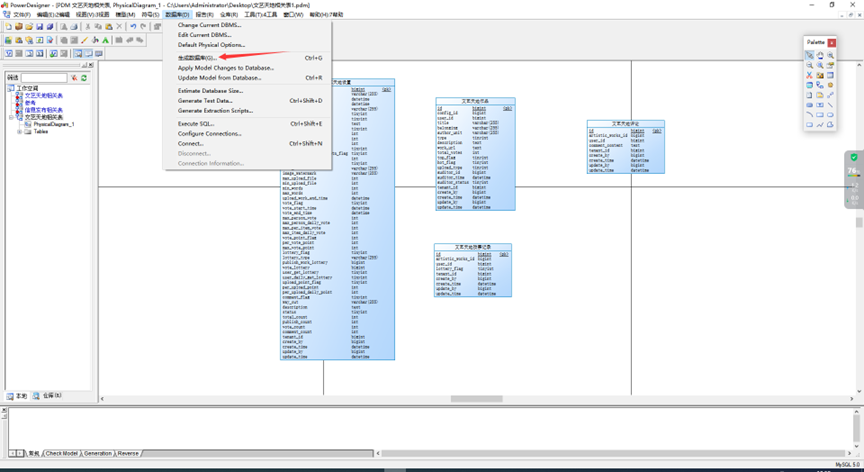This screenshot has height=472, width=864.
Task: Click the Print toolbar icon
Action: [x=74, y=26]
